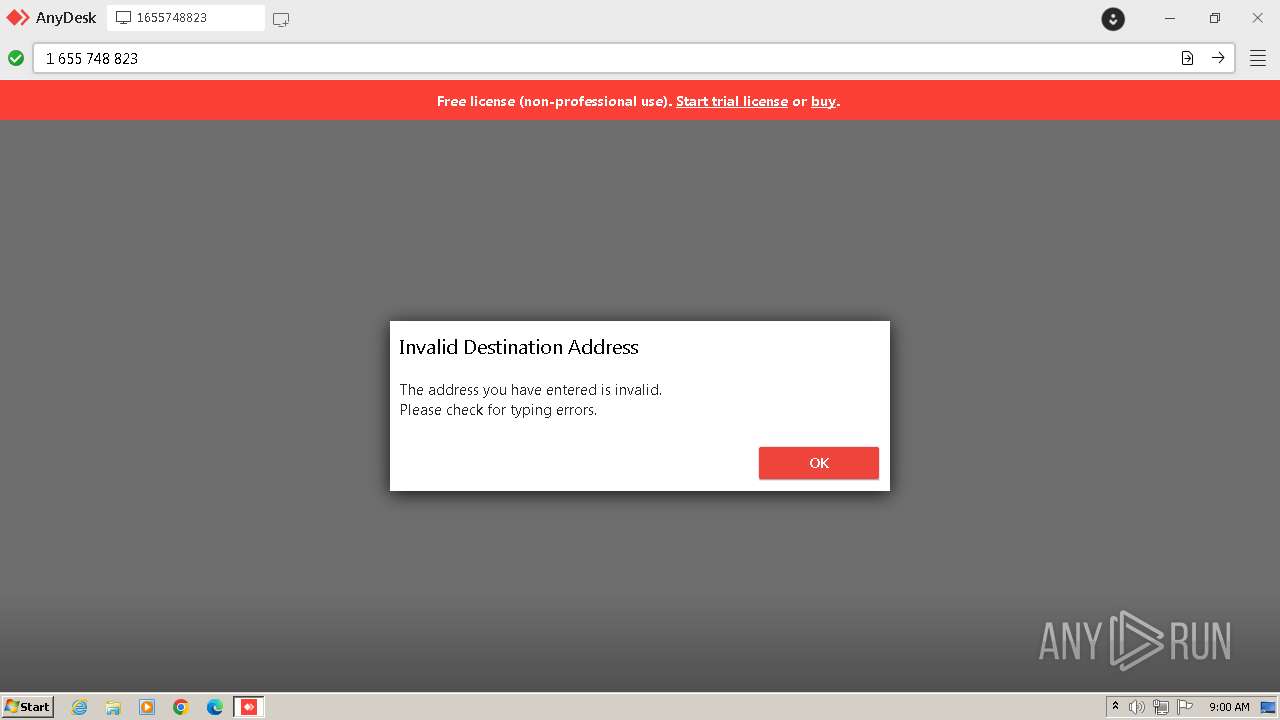Screen dimensions: 1280x720
Task: Minimize the AnyDesk window
Action: pos(1170,18)
